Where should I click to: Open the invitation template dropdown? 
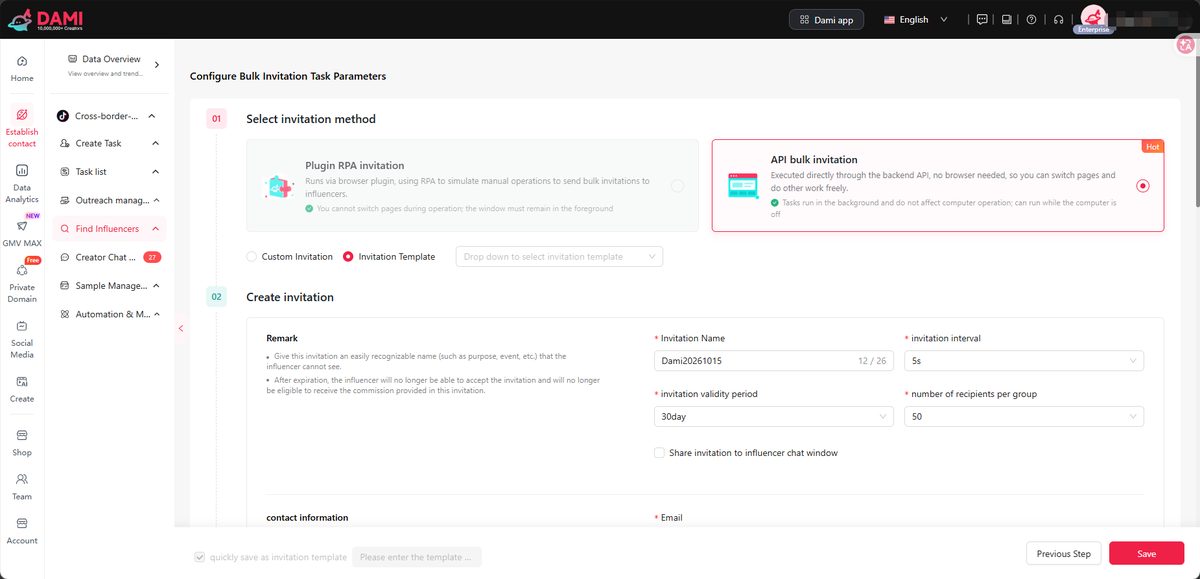[559, 257]
